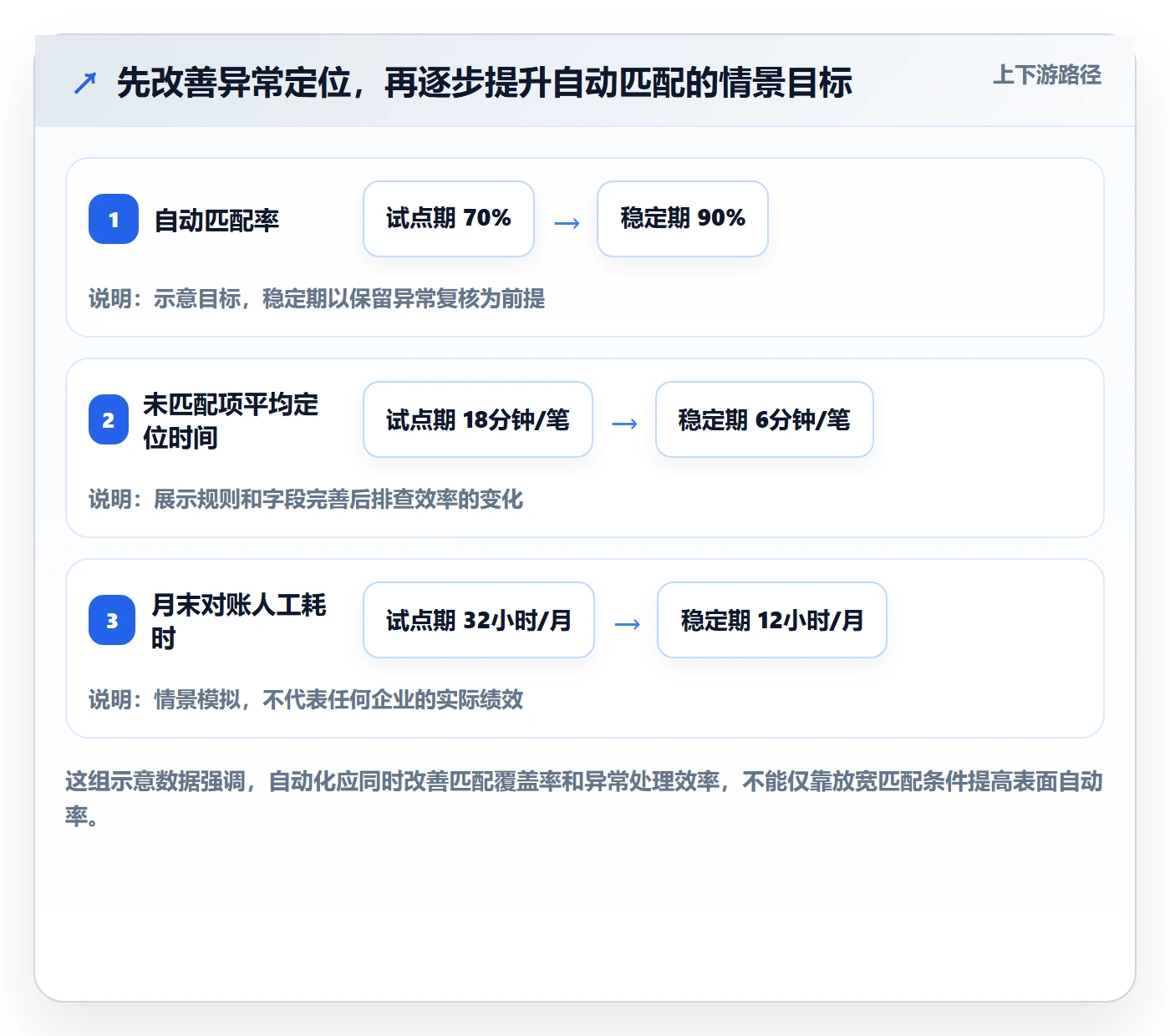1170x1036 pixels.
Task: Choose the 稳定期 12小时/月 chip
Action: (772, 620)
